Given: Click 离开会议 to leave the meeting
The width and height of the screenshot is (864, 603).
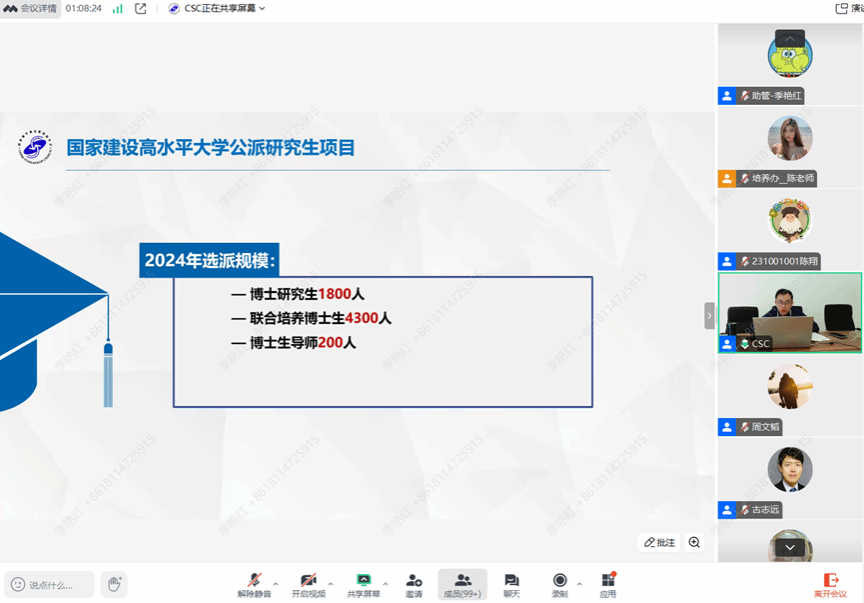Looking at the screenshot, I should pyautogui.click(x=830, y=584).
